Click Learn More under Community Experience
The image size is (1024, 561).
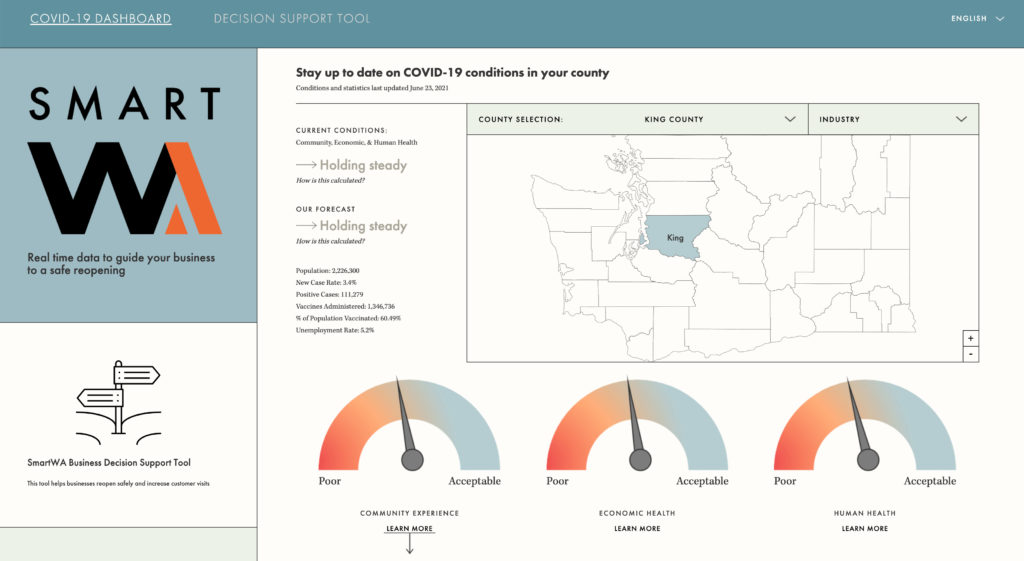[409, 528]
